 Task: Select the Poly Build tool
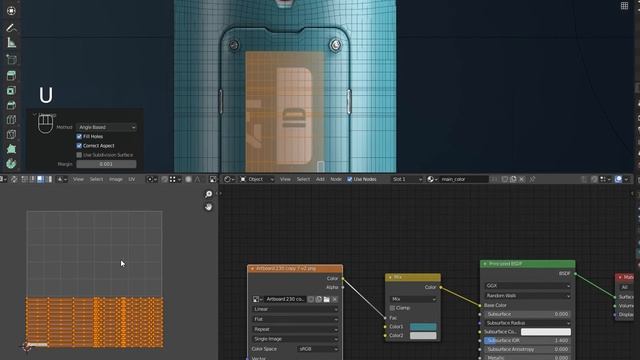[11, 149]
